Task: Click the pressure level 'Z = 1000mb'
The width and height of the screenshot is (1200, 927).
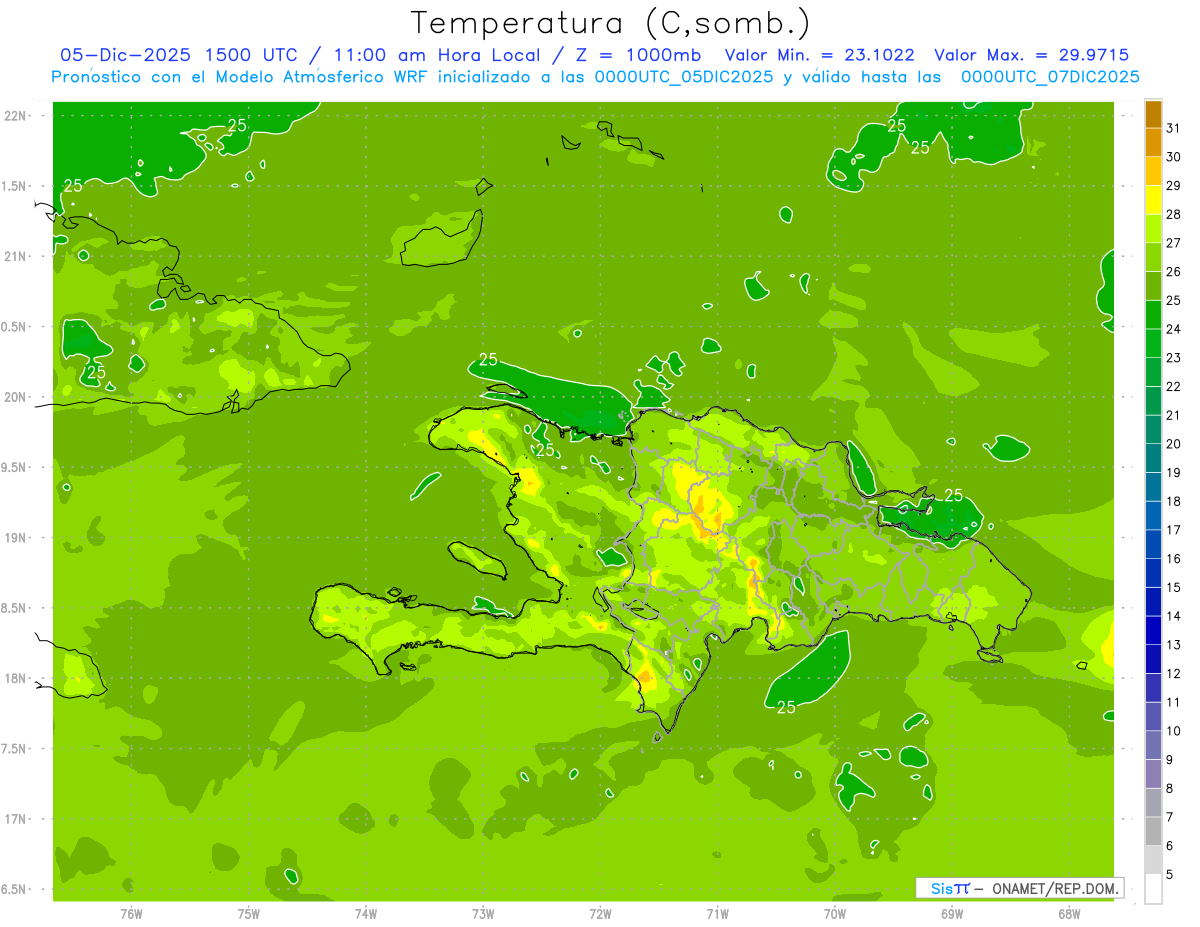Action: [x=637, y=55]
